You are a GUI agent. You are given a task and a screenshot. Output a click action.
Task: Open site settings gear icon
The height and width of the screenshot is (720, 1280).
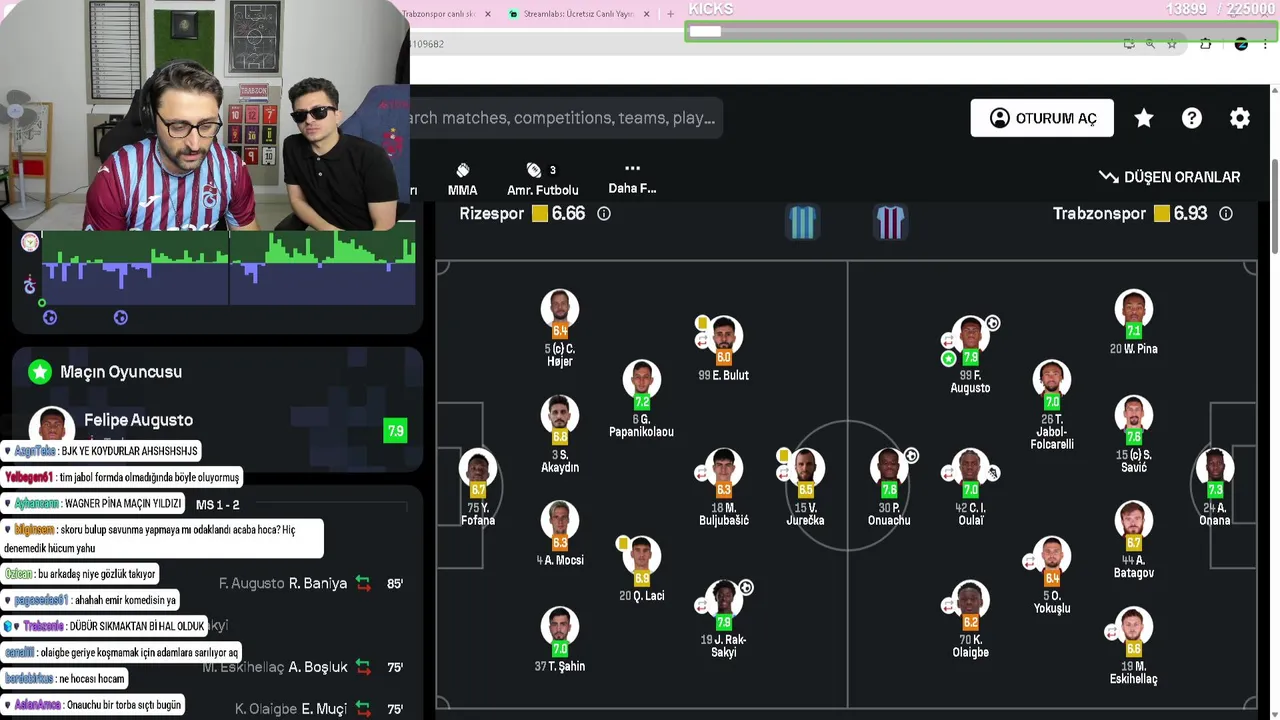coord(1240,118)
